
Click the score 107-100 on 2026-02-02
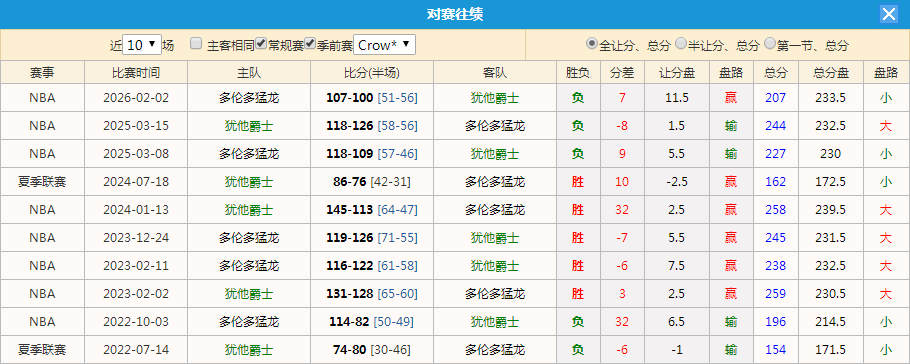[x=350, y=98]
